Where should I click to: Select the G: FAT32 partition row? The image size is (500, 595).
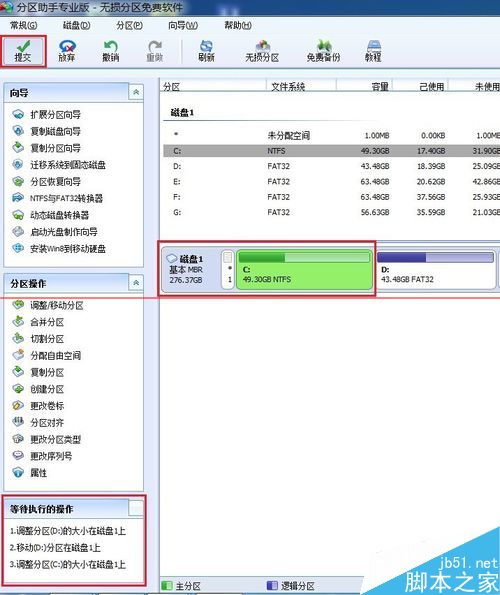(332, 212)
